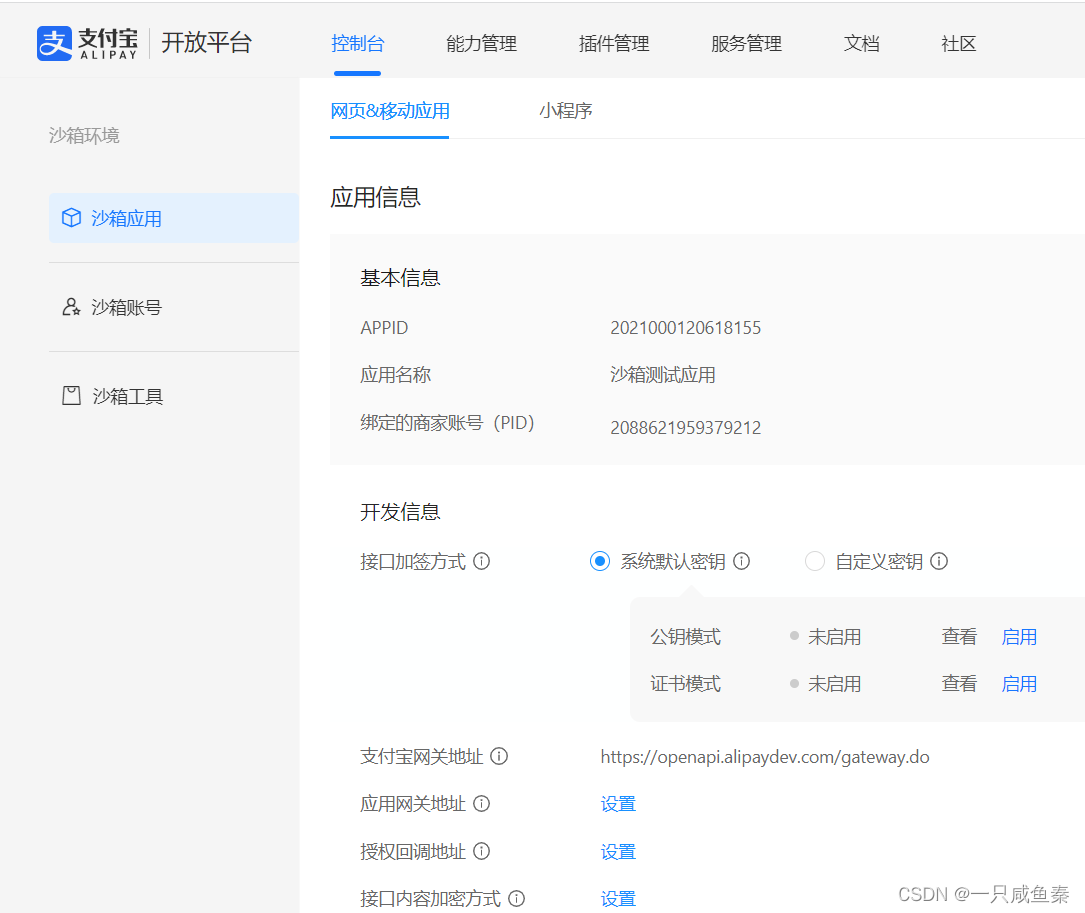Click the Alipay logo icon
This screenshot has width=1085, height=913.
point(54,43)
